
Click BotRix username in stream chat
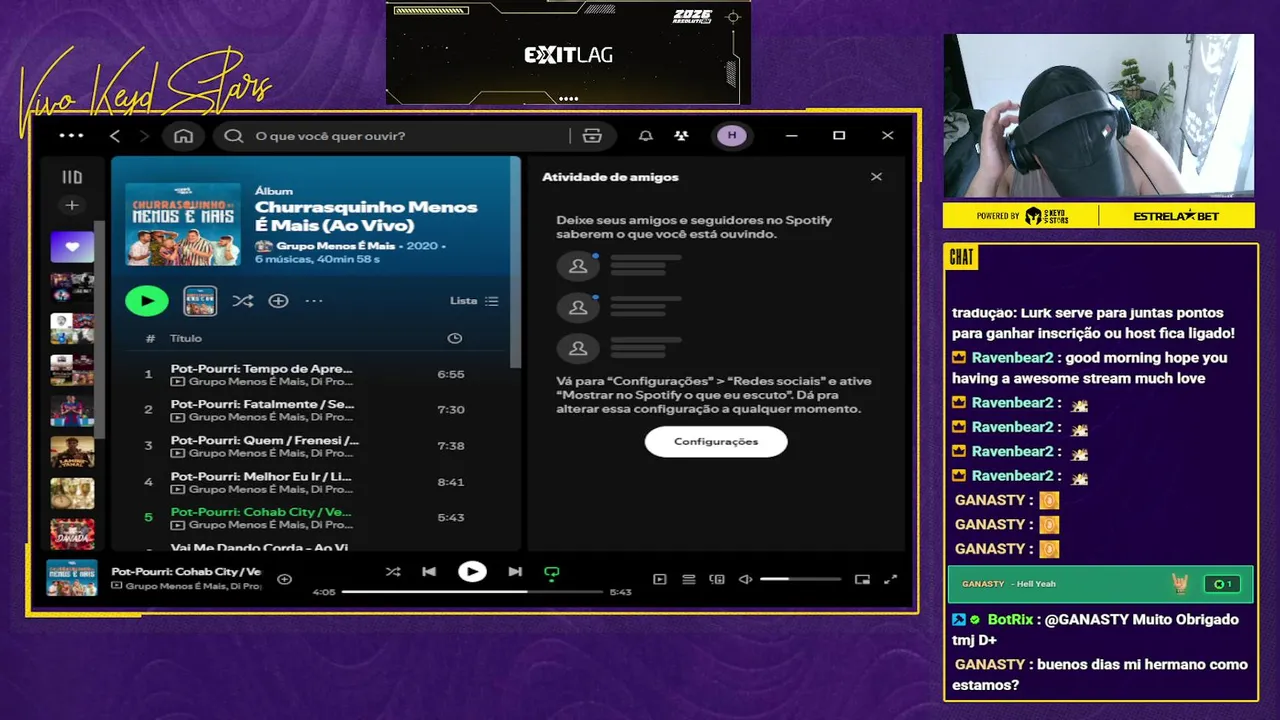click(x=1010, y=619)
